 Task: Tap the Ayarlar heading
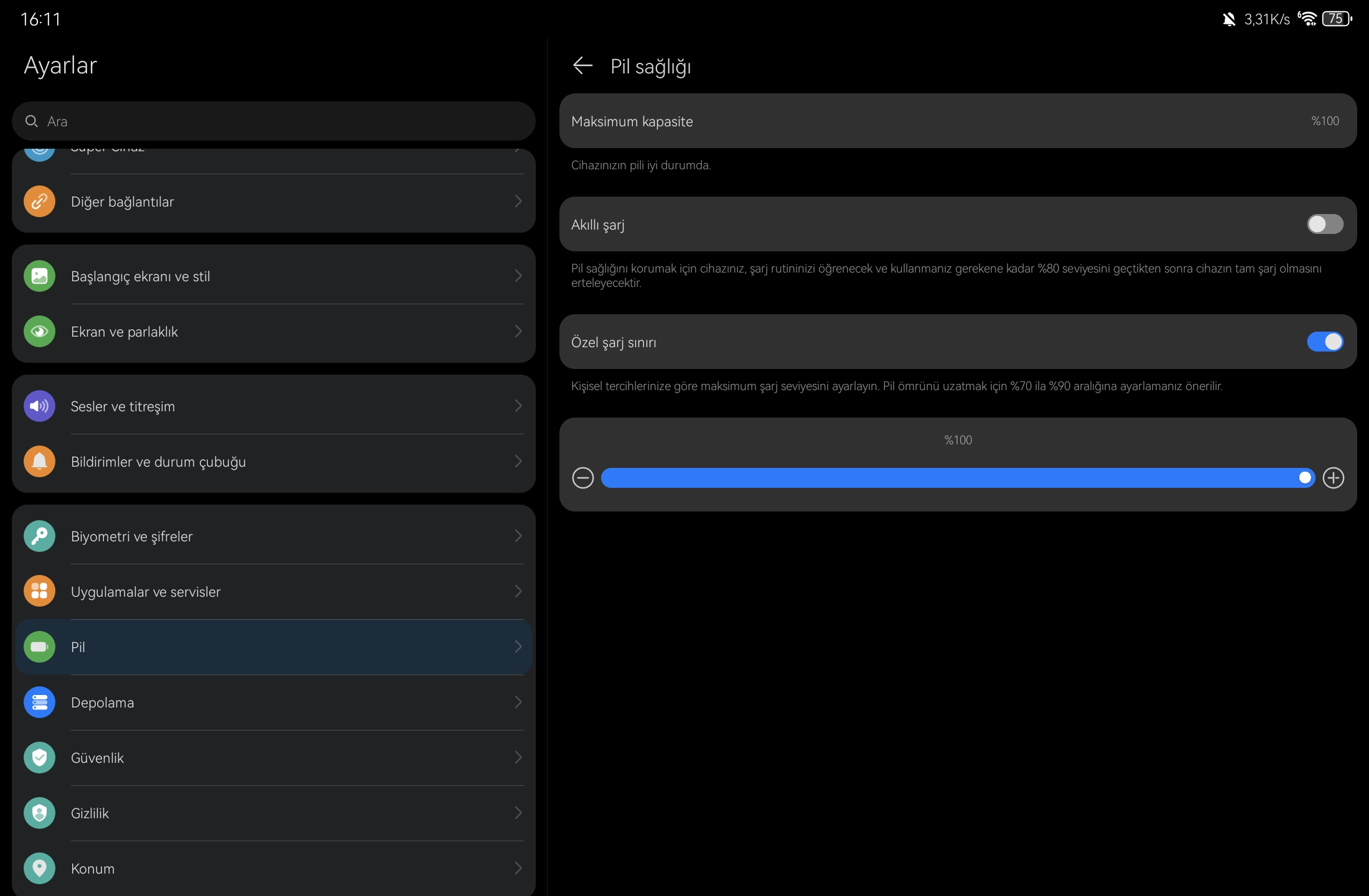tap(60, 65)
